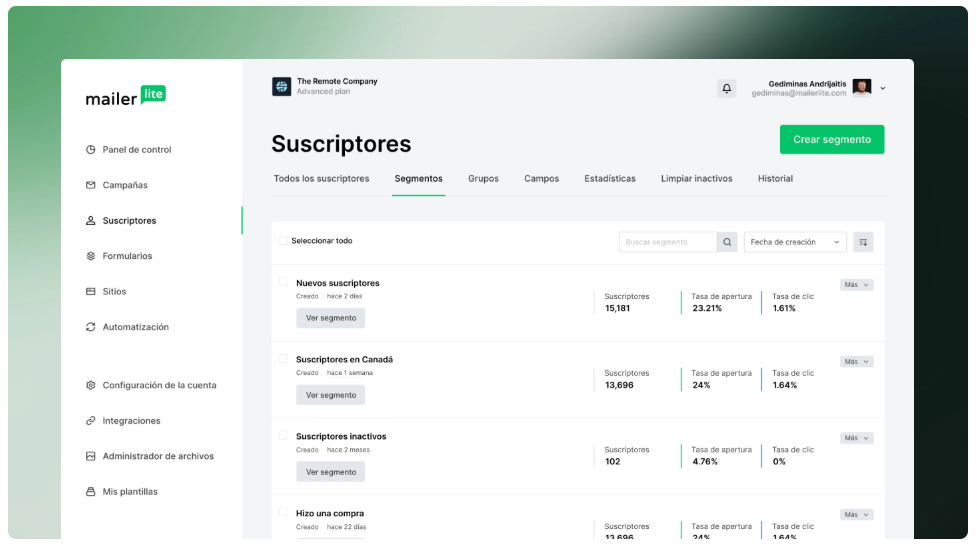
Task: Click the Crear segmento button
Action: [x=832, y=140]
